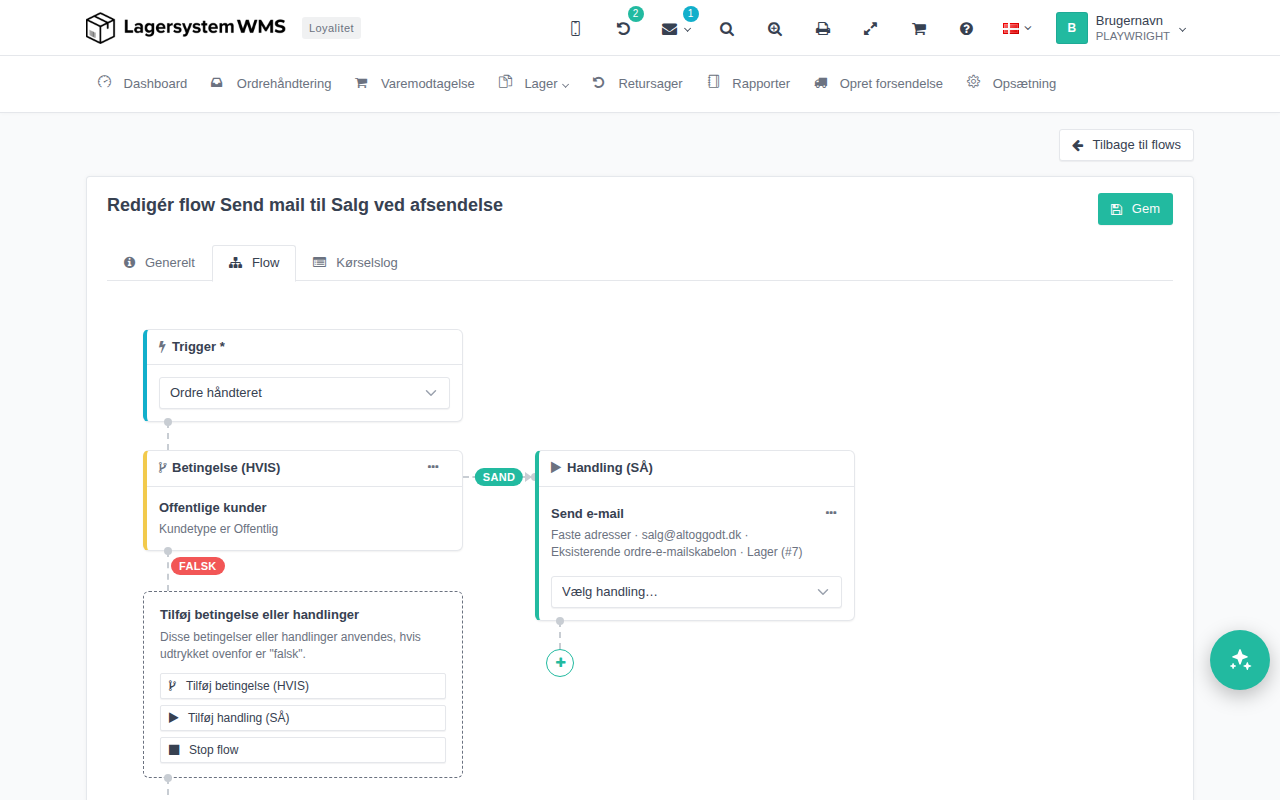The image size is (1280, 800).
Task: Expand the Lager navigation menu
Action: click(536, 84)
